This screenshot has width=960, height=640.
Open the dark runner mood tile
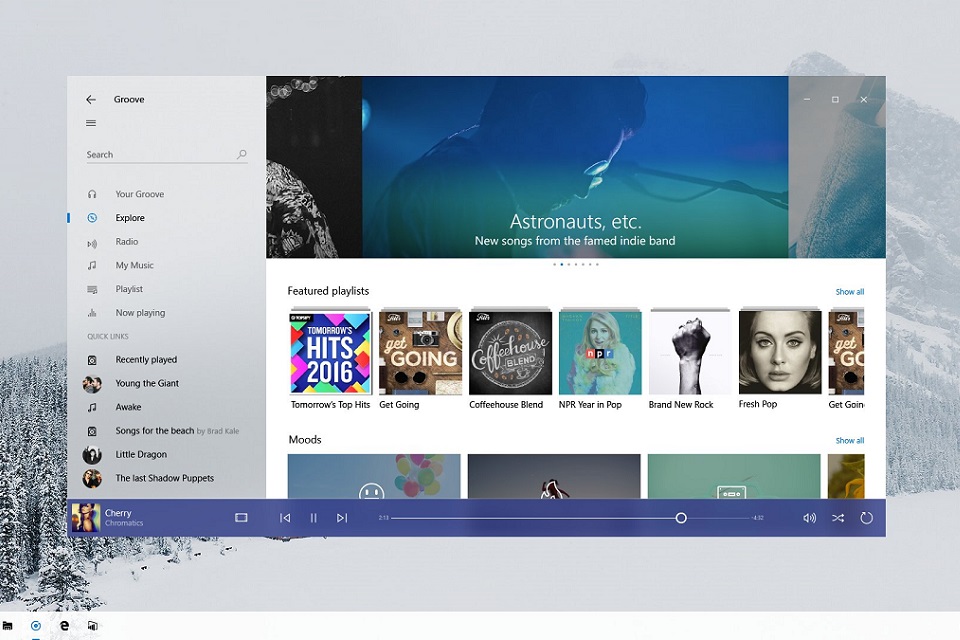tap(554, 476)
